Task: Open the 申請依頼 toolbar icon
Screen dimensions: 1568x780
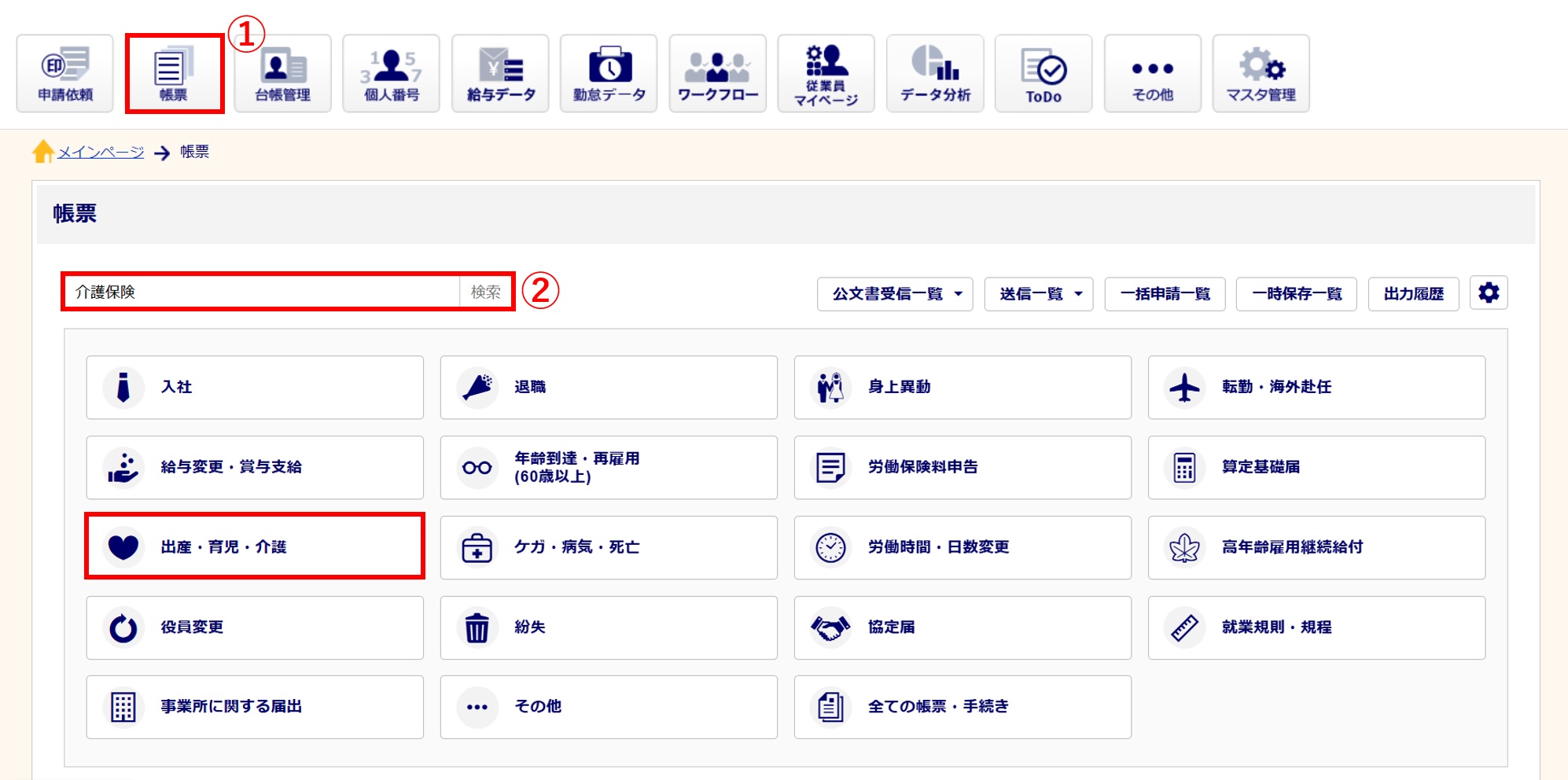Action: coord(65,73)
